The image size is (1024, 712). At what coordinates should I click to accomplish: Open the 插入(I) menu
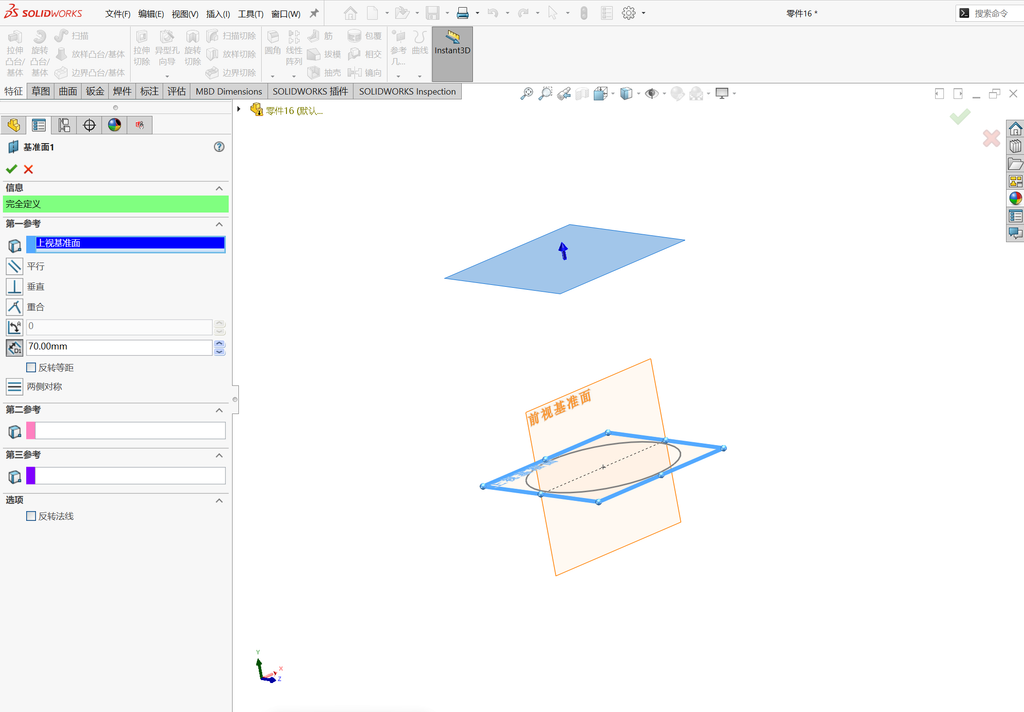coord(218,14)
